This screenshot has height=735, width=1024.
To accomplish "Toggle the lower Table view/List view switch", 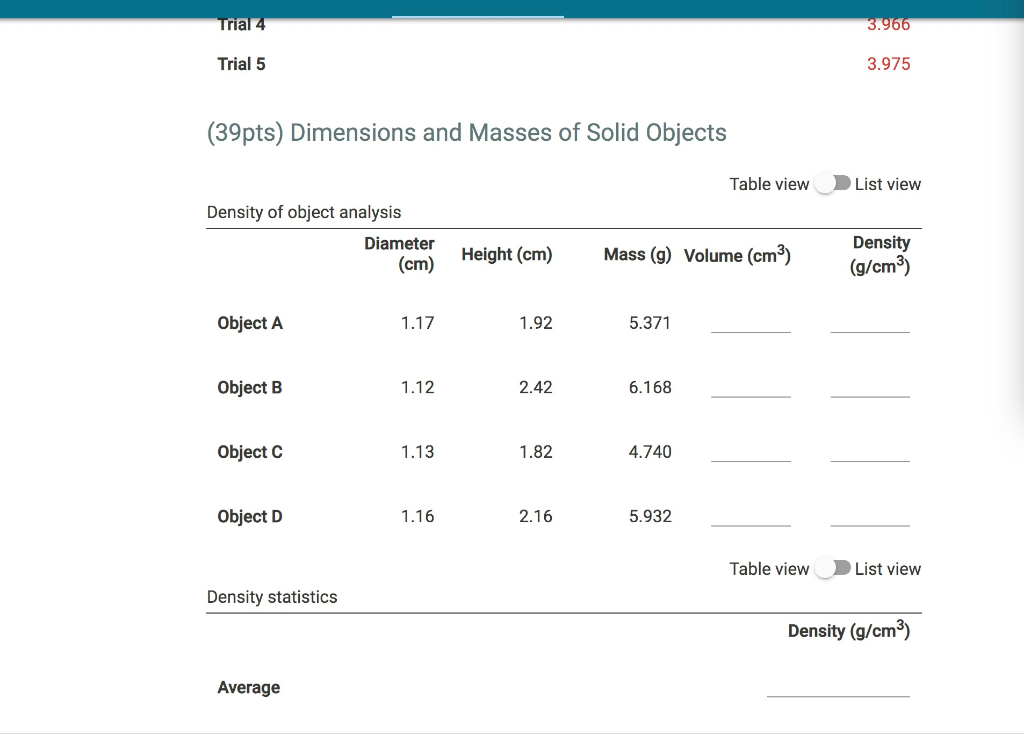I will tap(832, 568).
